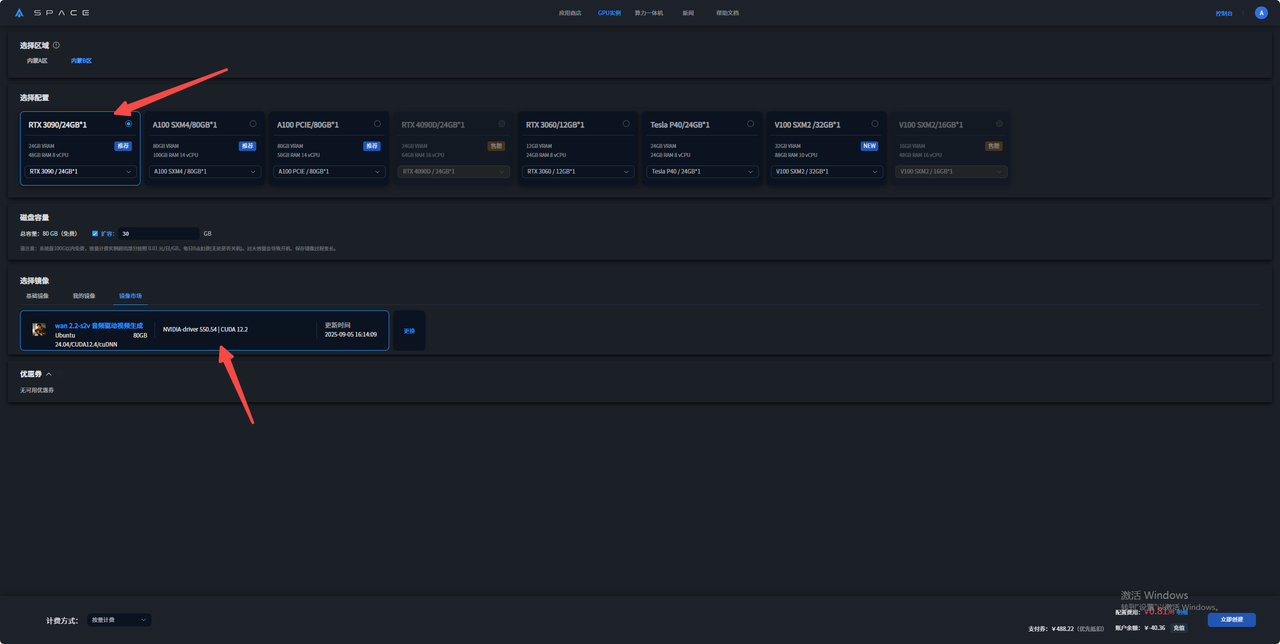Select the A100 SXM4/80GB*1 radio button
Screen dimensions: 1280x644
253,124
